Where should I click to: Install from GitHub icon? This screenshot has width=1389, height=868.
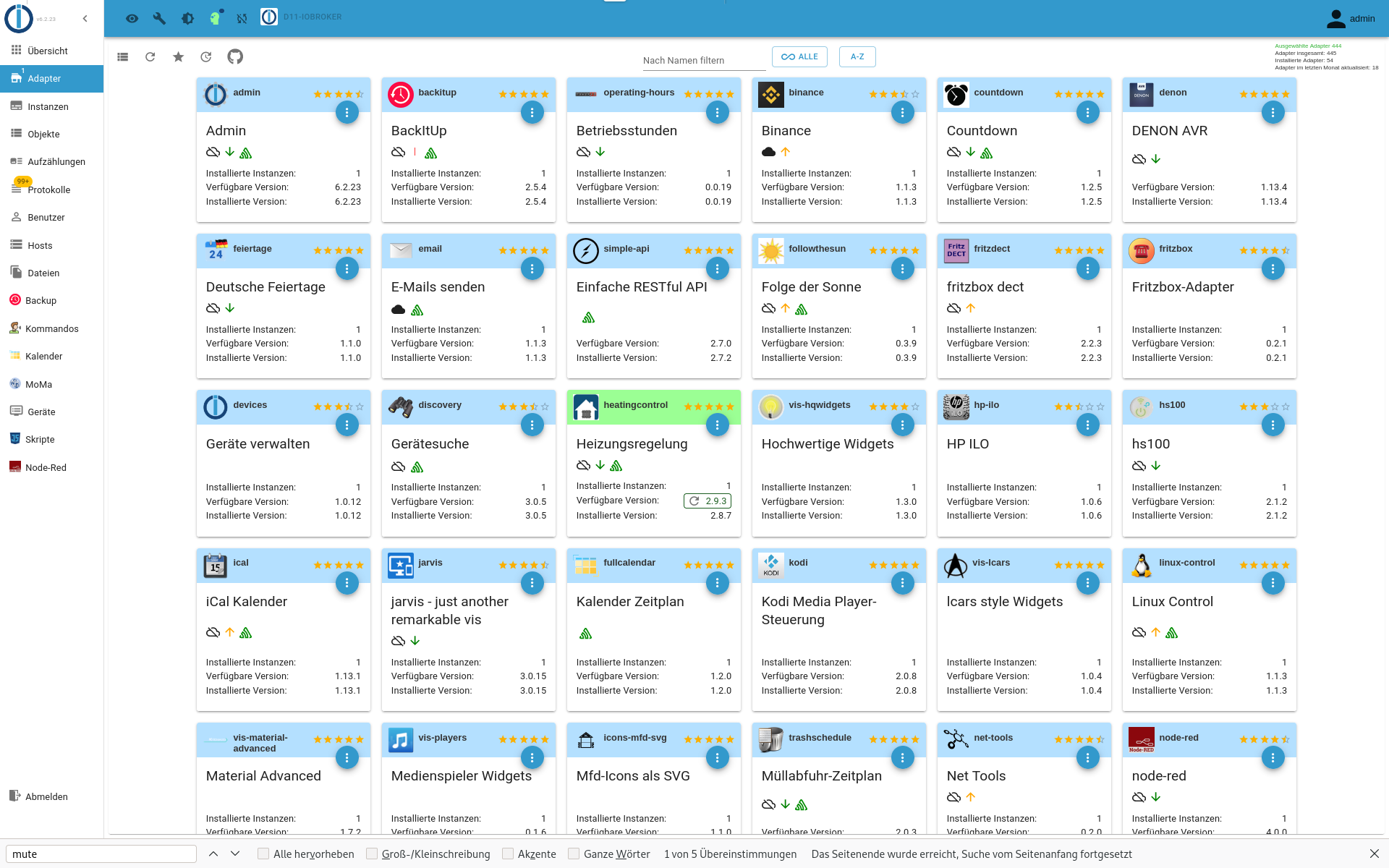tap(235, 56)
